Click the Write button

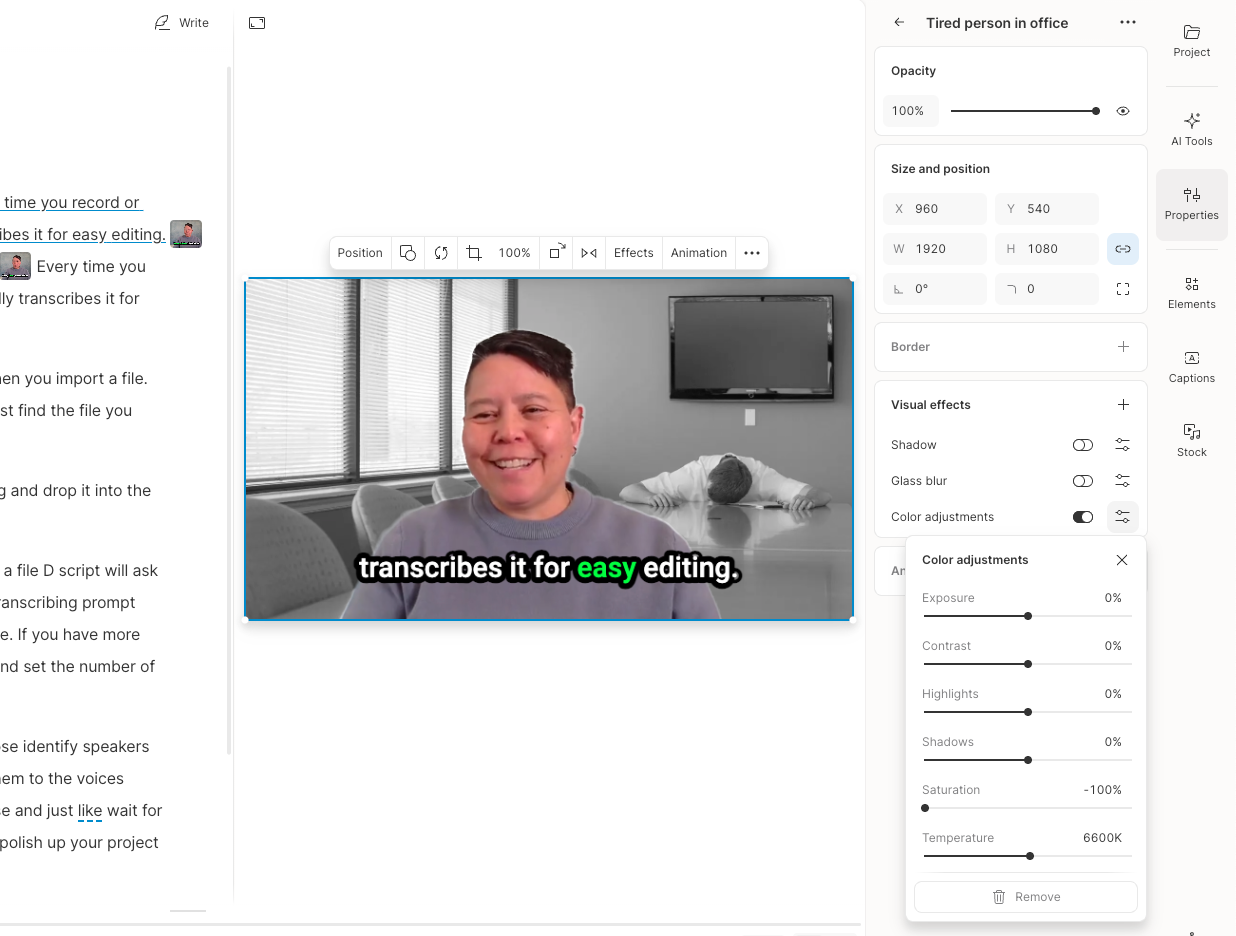click(182, 22)
